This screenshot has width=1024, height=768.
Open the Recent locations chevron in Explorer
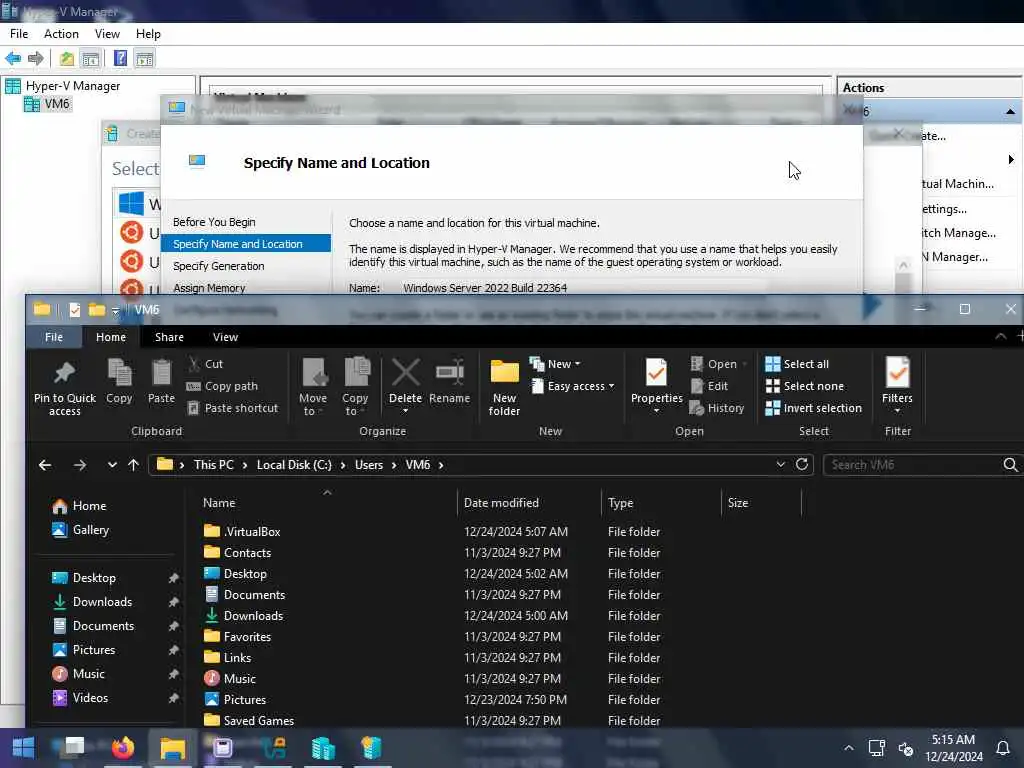click(112, 465)
